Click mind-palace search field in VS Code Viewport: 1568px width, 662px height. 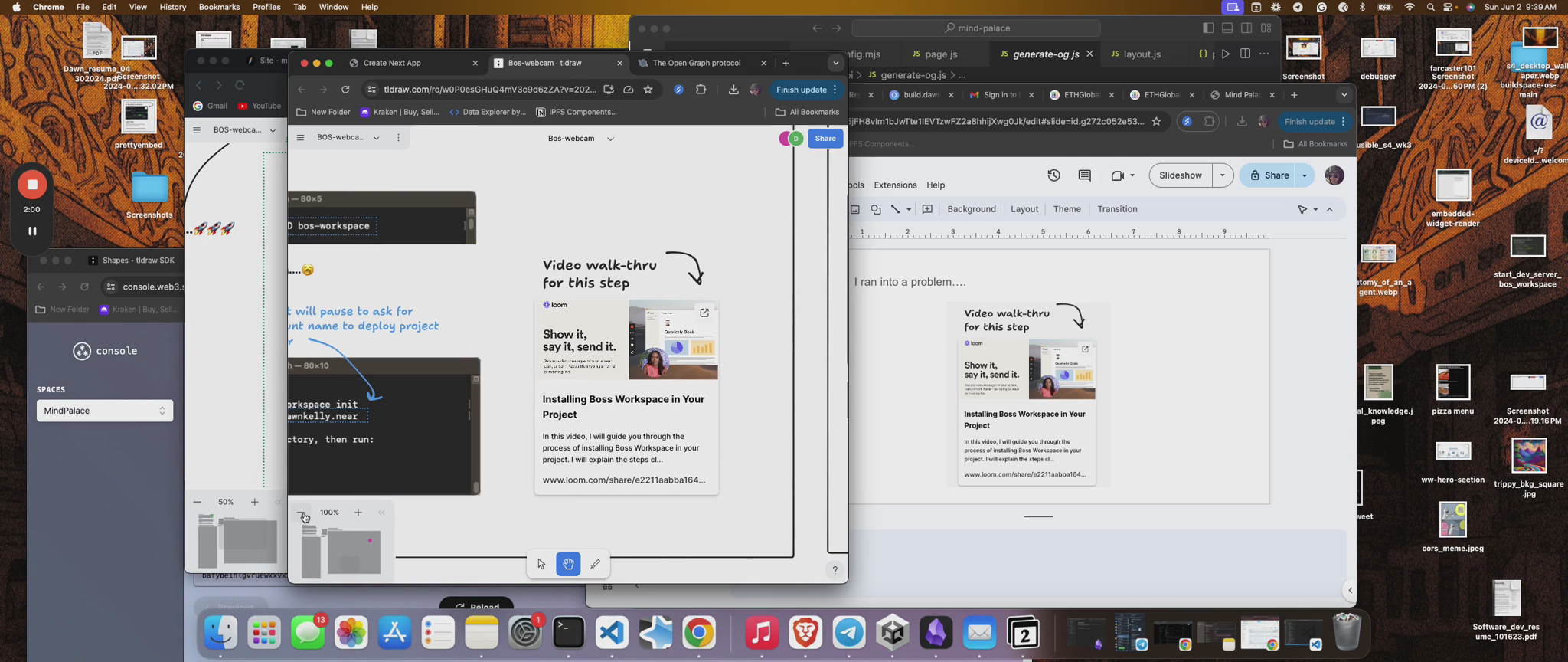pyautogui.click(x=976, y=28)
